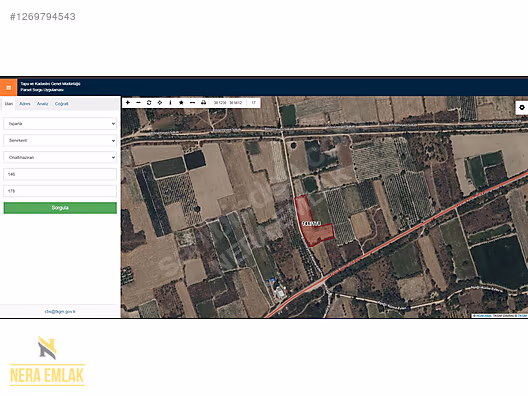Open the province dropdown showing Isparta
This screenshot has width=528, height=396.
(x=60, y=124)
